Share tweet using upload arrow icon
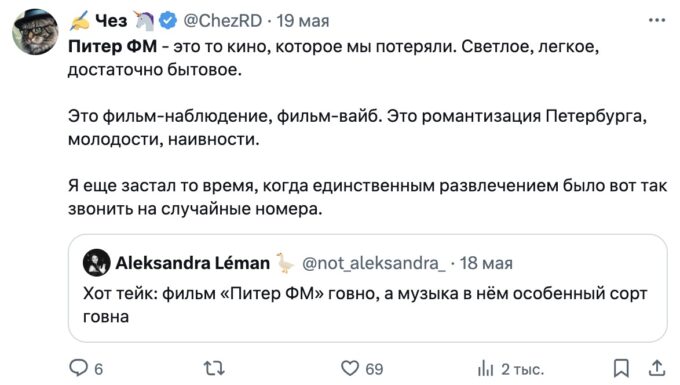Screen dimensions: 680x385 coord(657,368)
